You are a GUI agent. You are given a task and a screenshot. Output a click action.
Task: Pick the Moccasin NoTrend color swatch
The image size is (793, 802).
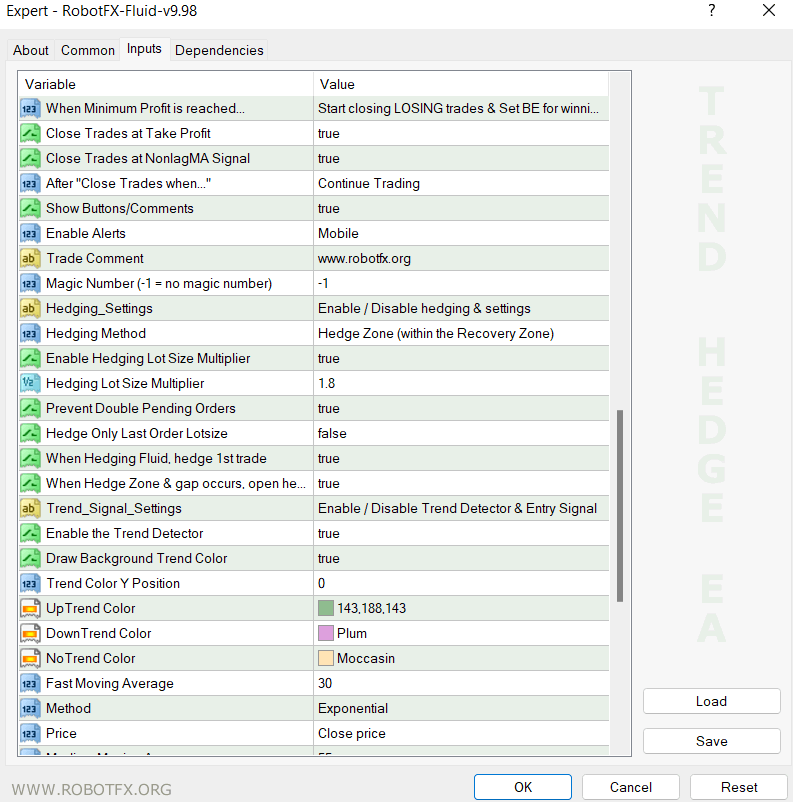pos(326,659)
